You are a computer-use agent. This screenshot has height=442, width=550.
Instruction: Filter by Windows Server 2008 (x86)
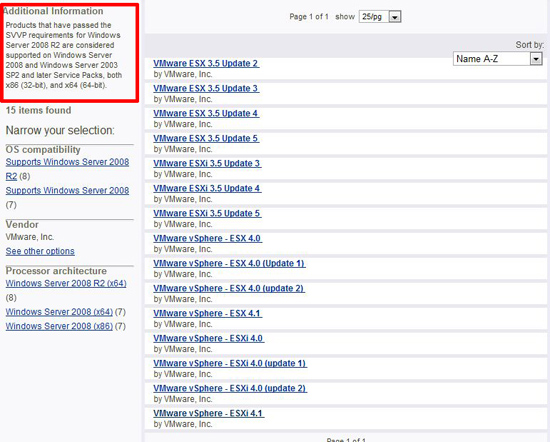pyautogui.click(x=59, y=326)
